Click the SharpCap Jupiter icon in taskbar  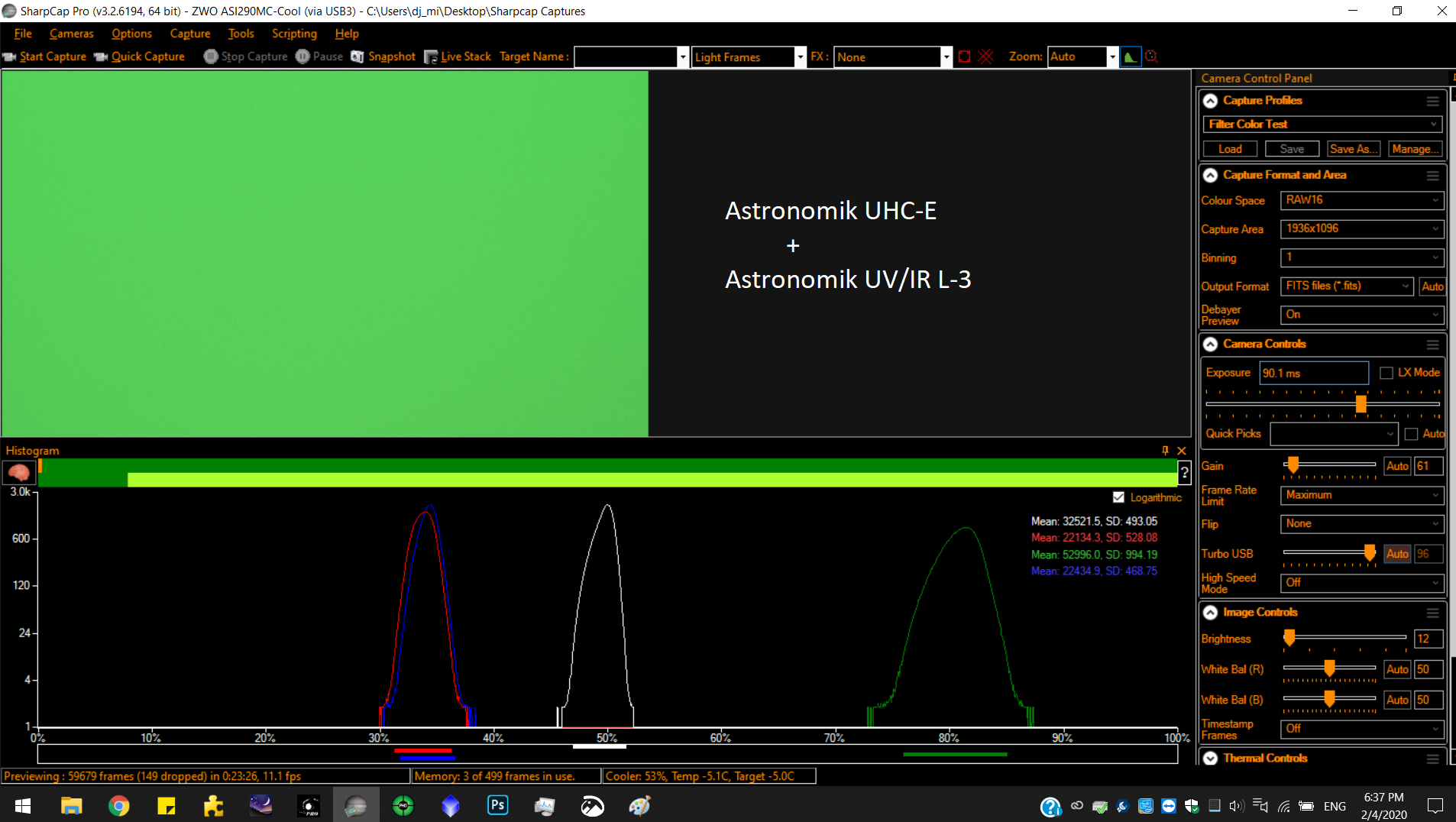pyautogui.click(x=356, y=805)
